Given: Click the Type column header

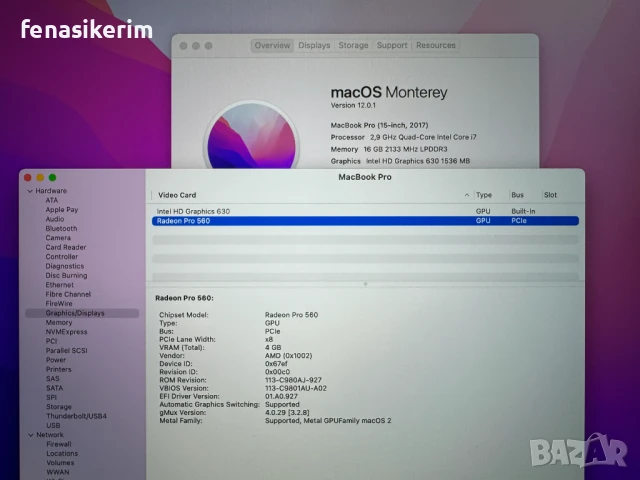Looking at the screenshot, I should (x=484, y=195).
